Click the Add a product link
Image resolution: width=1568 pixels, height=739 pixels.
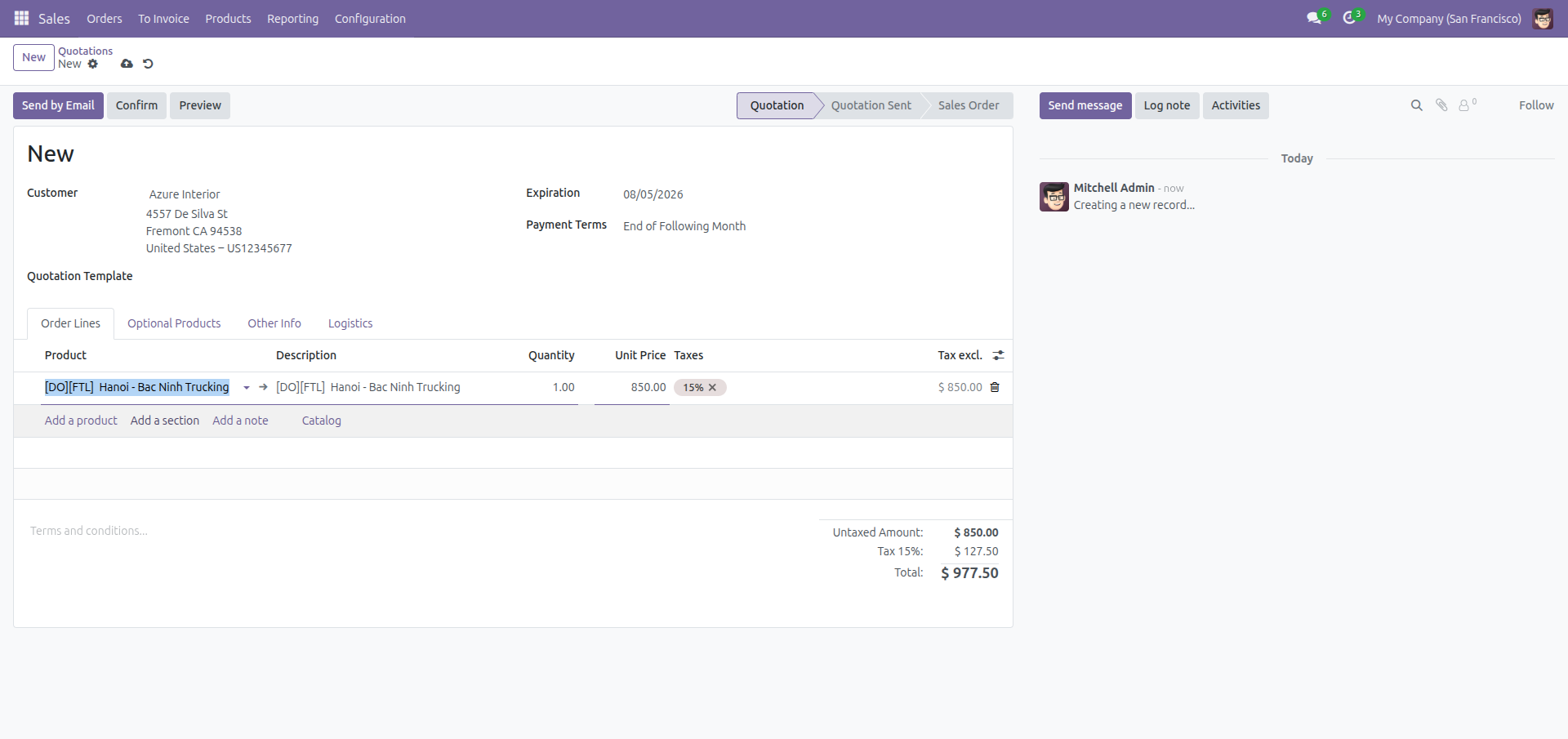coord(81,421)
